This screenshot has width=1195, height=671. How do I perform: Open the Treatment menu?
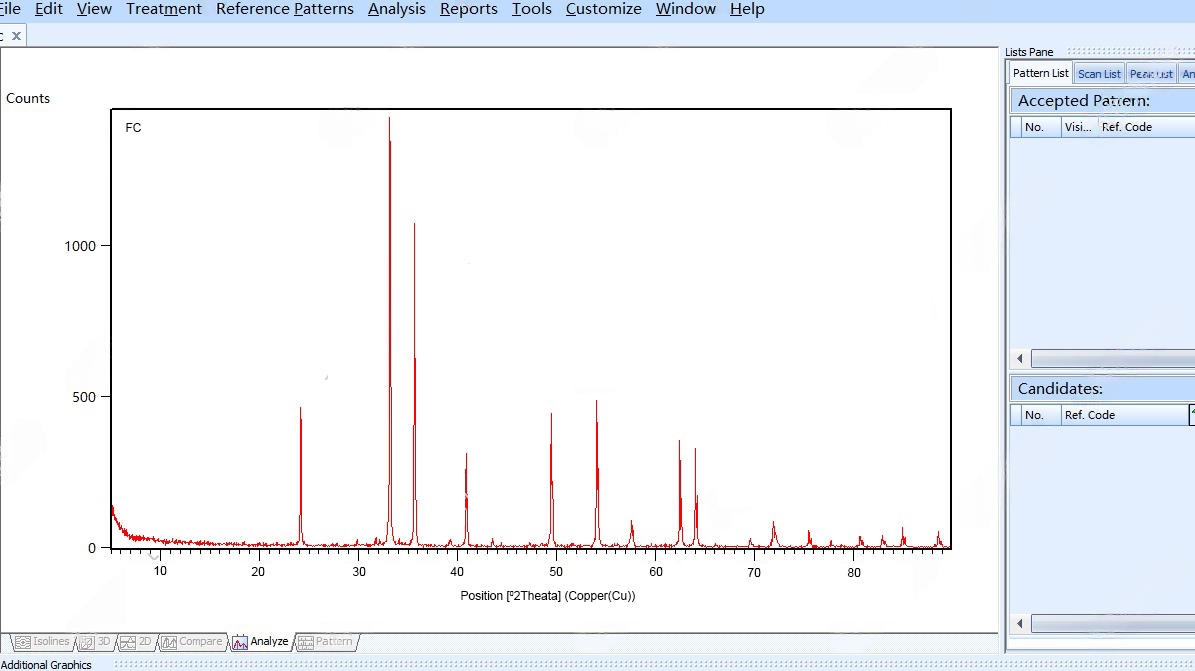click(163, 9)
